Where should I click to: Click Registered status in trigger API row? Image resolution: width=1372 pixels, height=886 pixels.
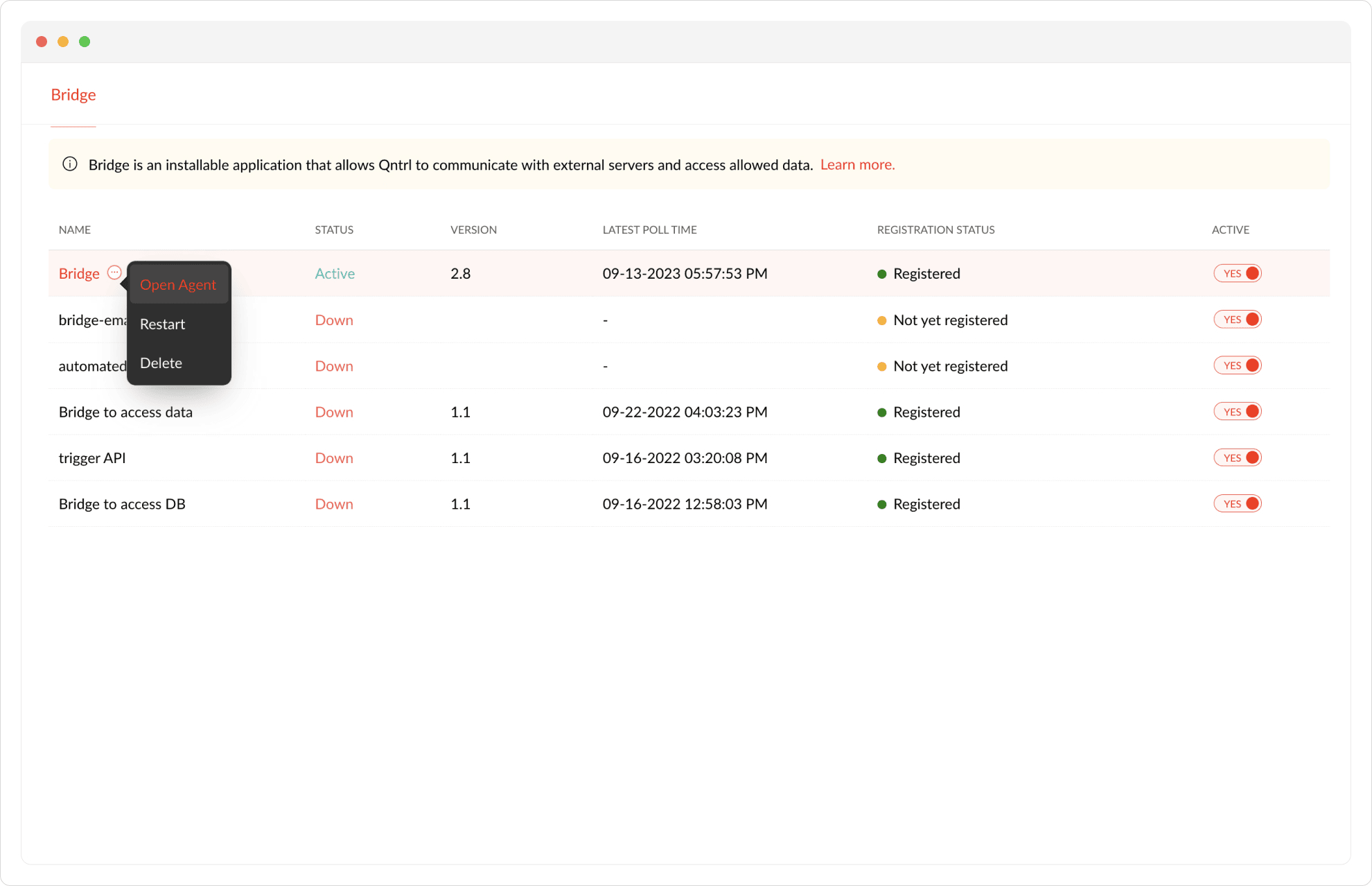coord(926,458)
